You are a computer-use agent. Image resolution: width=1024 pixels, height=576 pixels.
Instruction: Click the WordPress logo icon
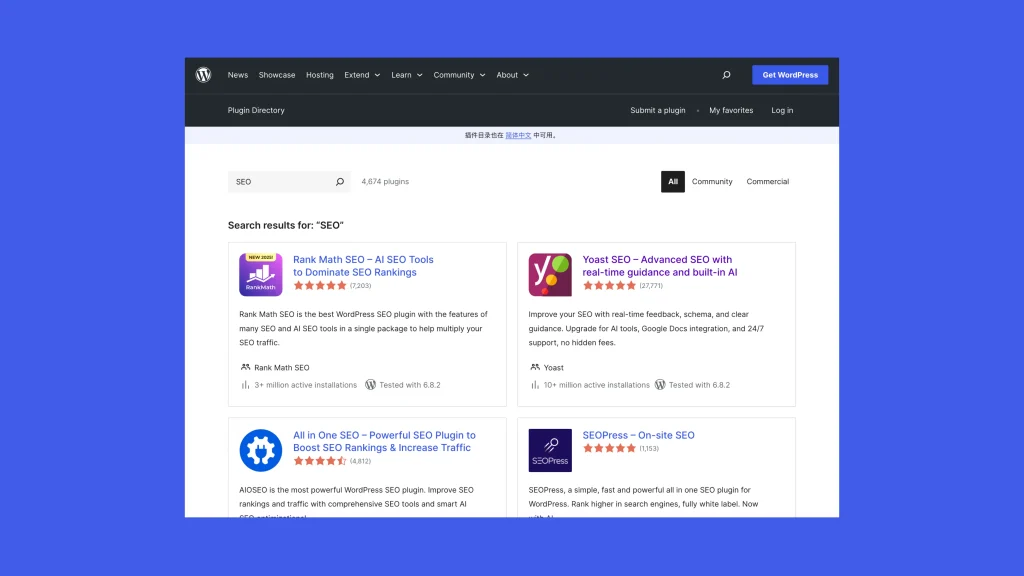[203, 75]
